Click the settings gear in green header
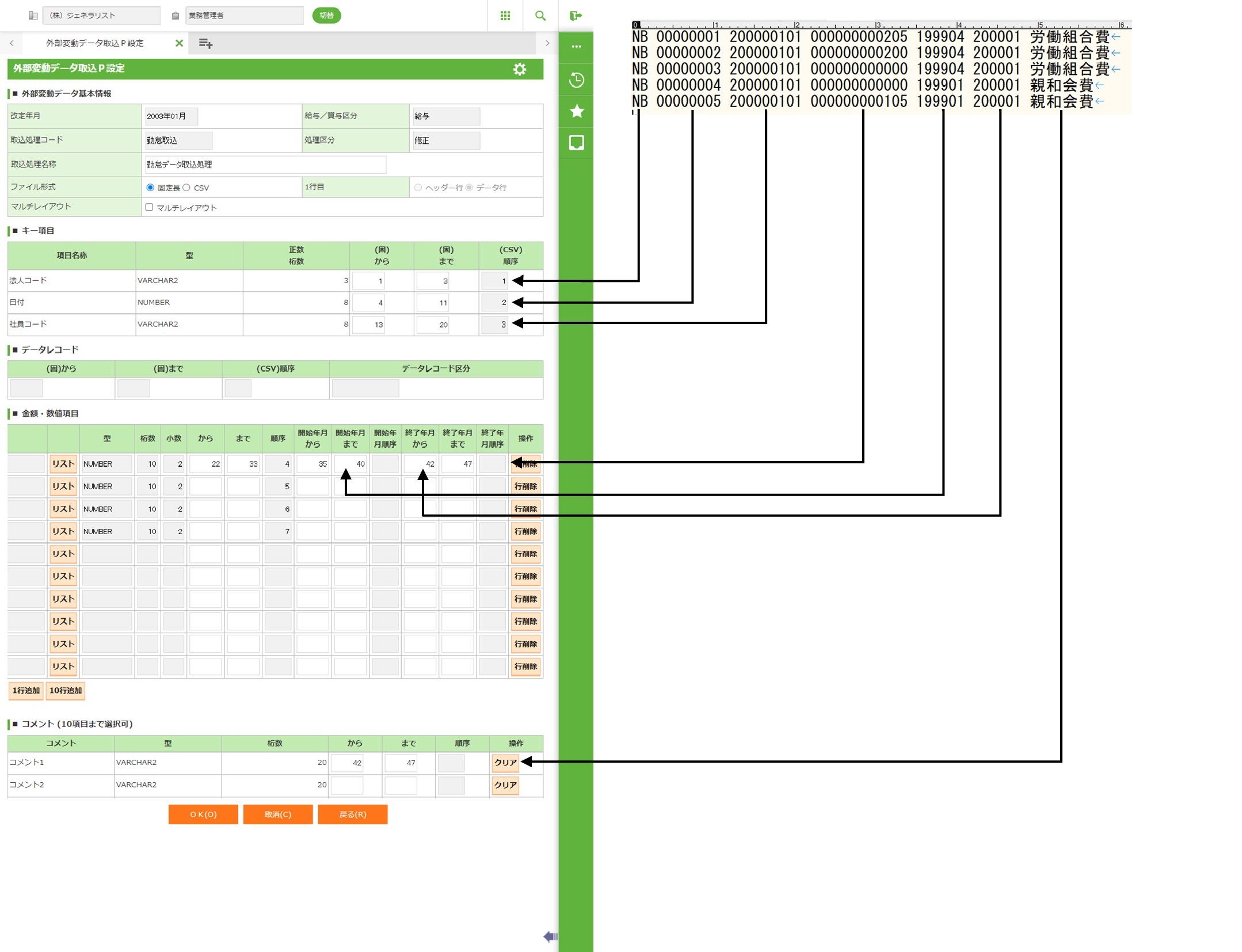 519,69
